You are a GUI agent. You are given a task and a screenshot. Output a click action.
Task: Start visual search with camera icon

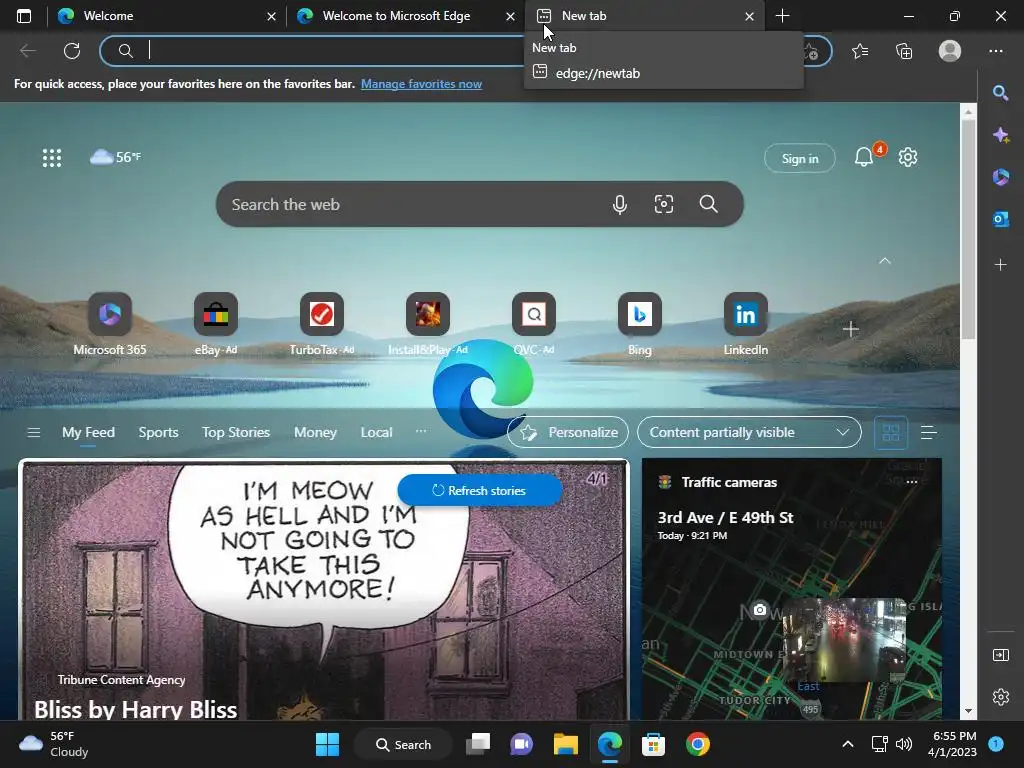(664, 204)
